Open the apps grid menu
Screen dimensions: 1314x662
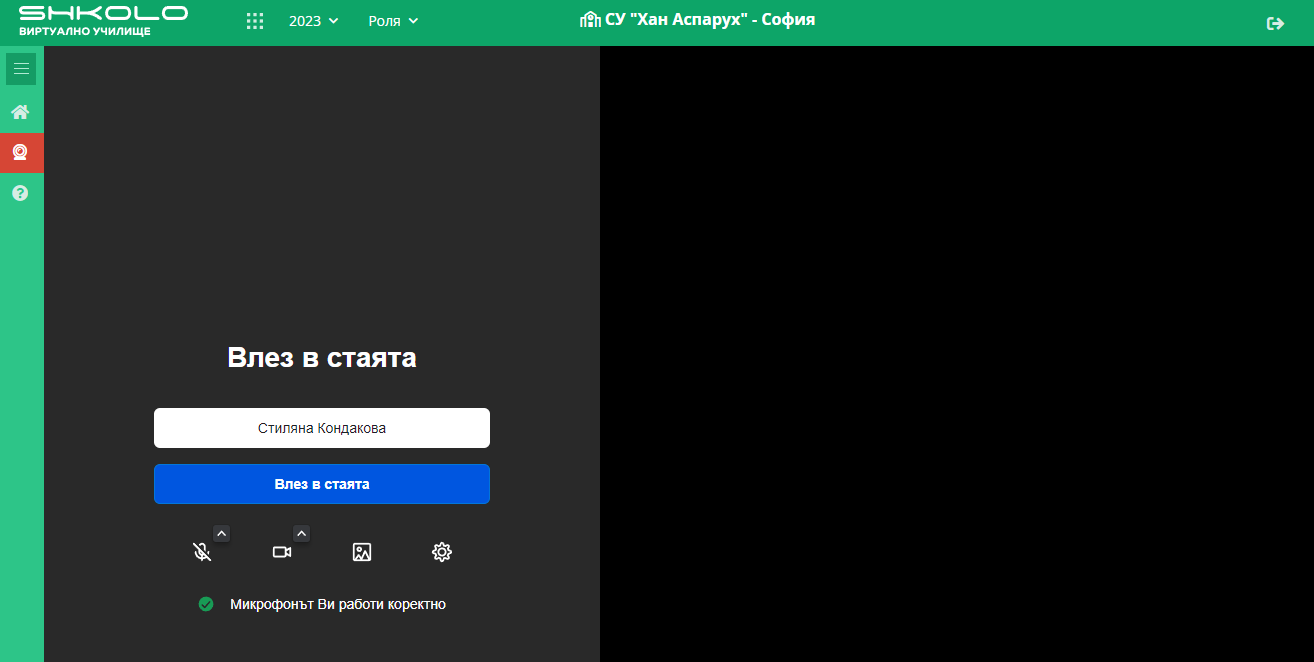tap(255, 21)
